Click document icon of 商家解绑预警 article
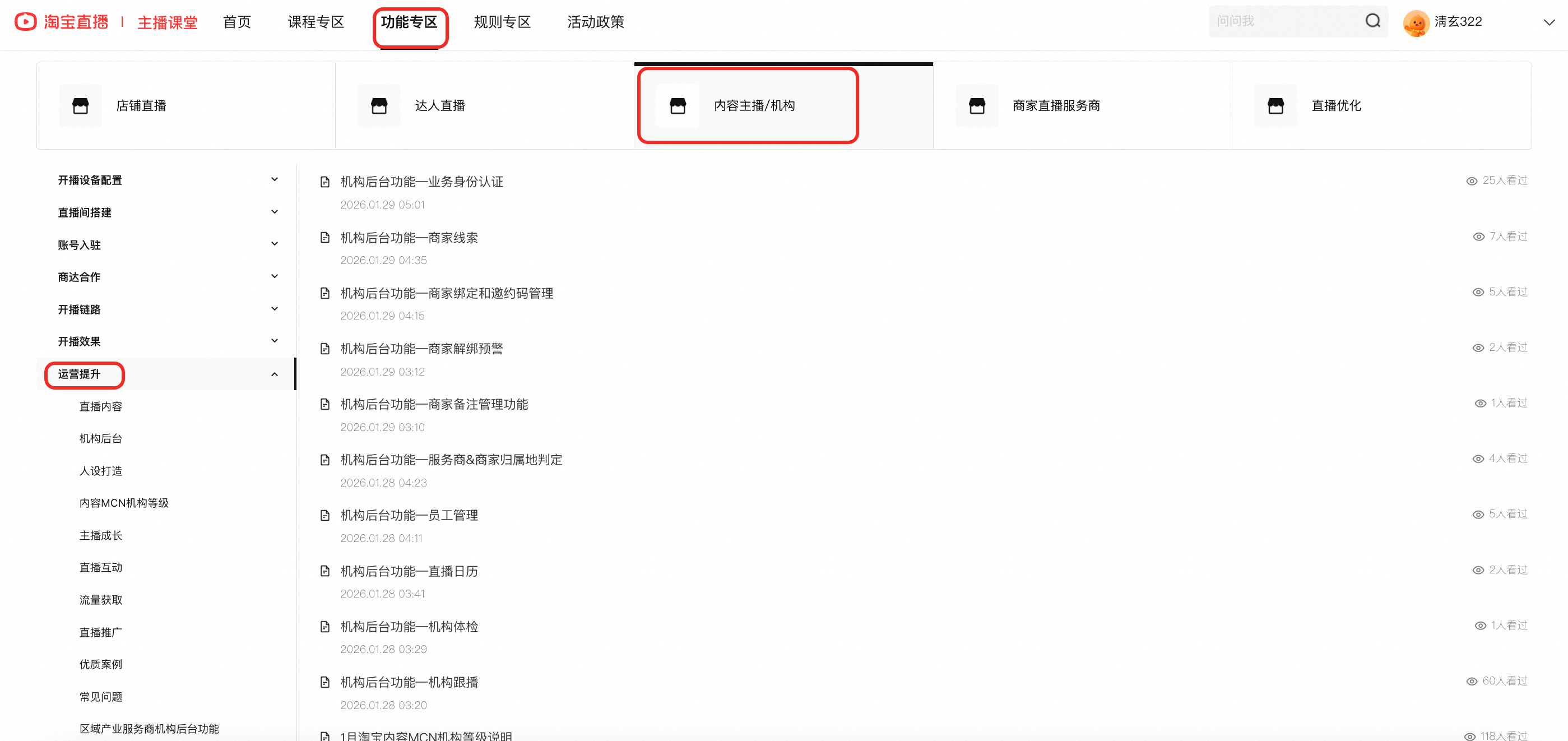Screen dimensions: 1568x741 [325, 348]
